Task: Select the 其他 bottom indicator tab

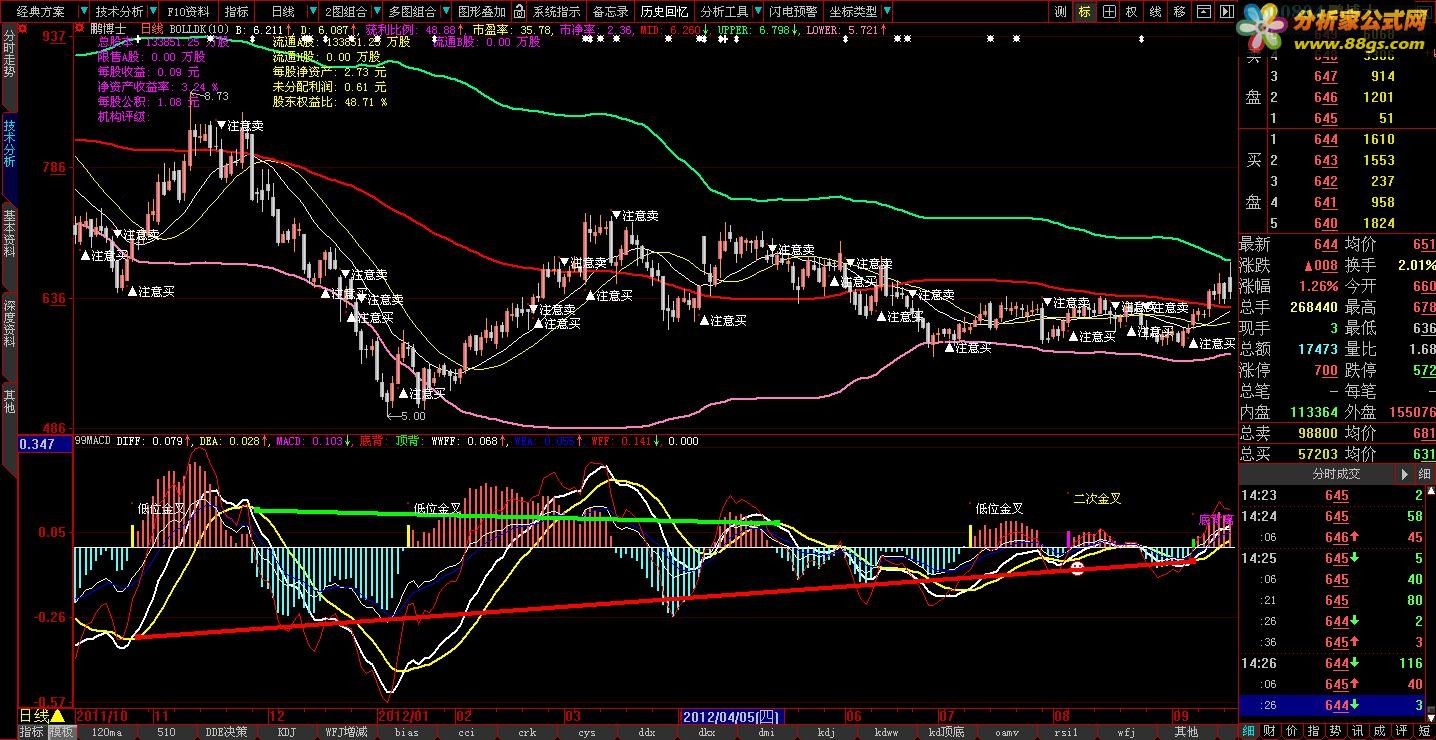Action: point(1186,732)
